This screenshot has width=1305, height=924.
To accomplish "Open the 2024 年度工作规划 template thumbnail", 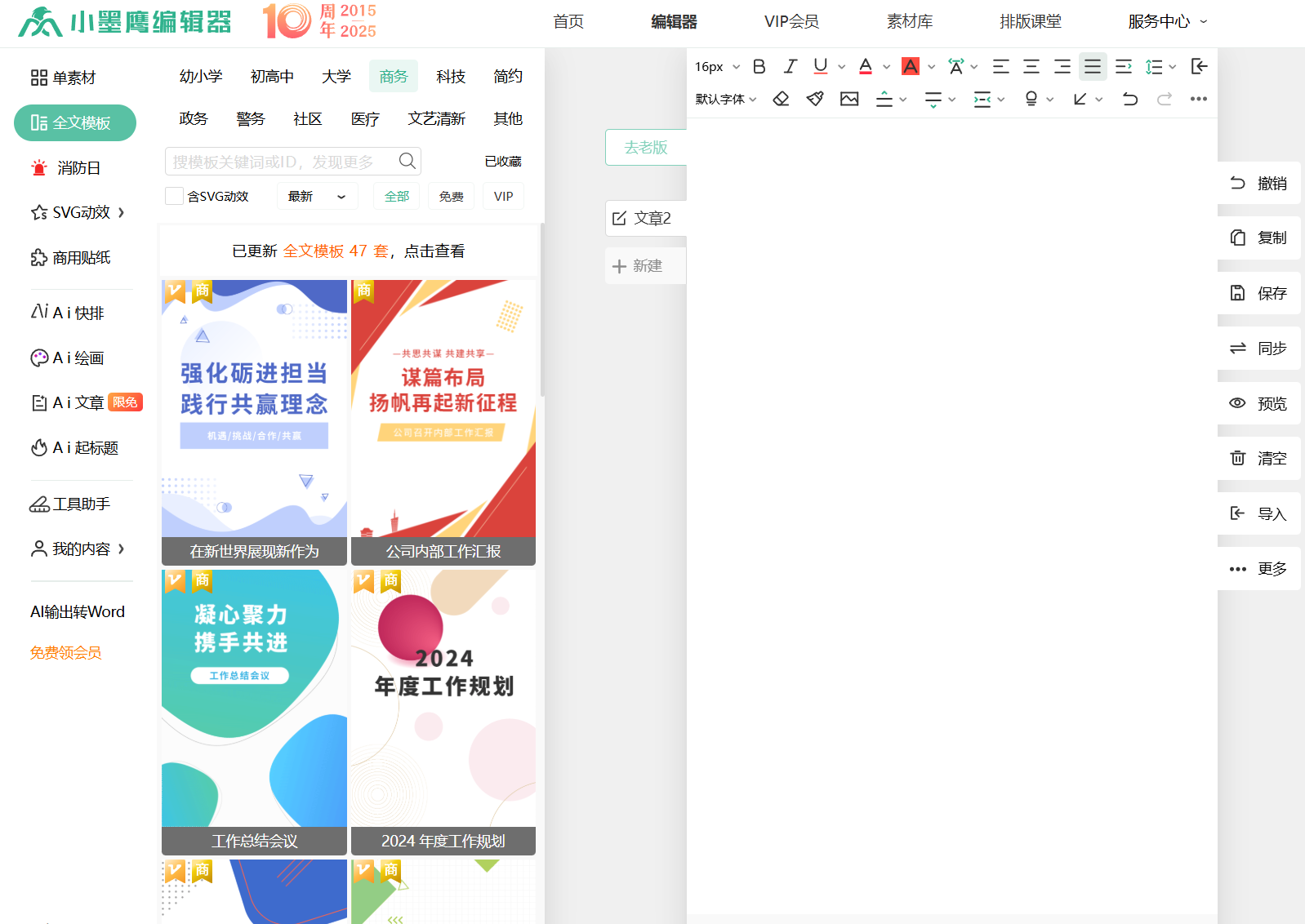I will click(x=443, y=712).
